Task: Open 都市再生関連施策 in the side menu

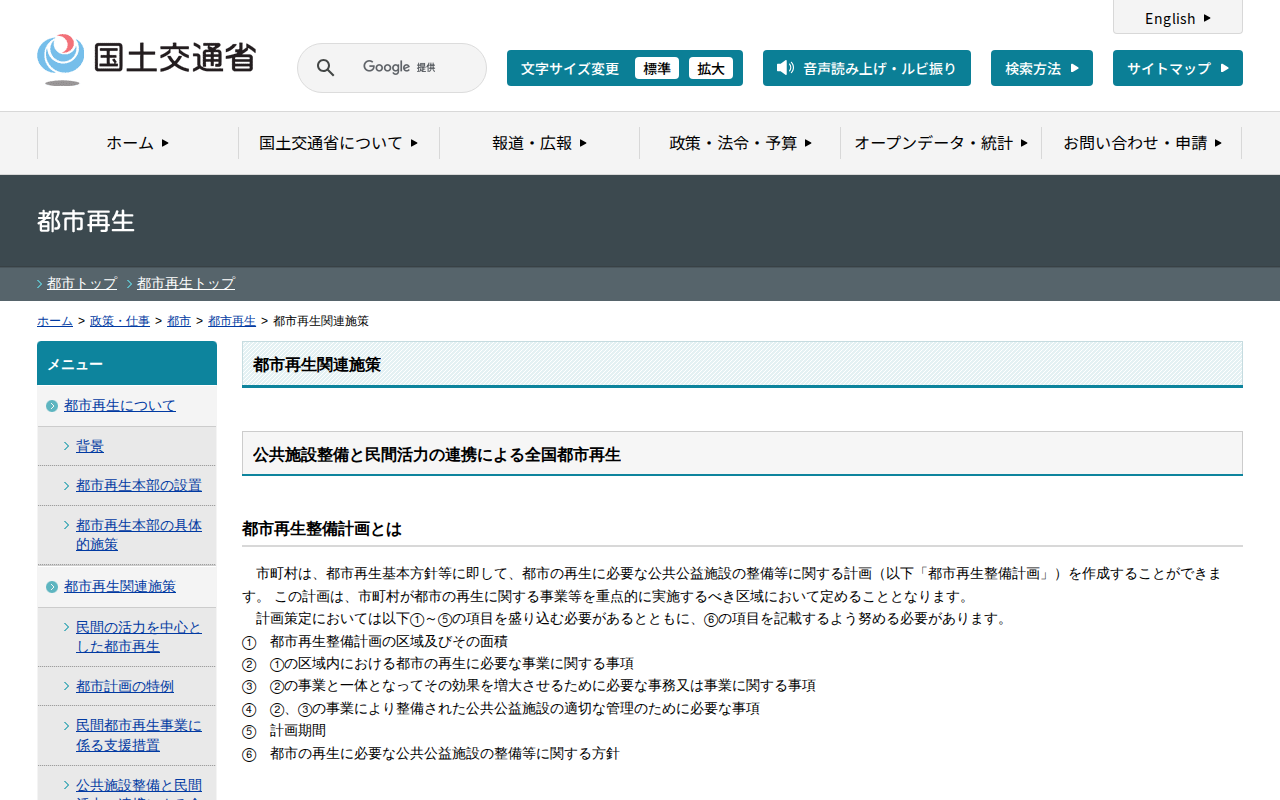Action: pos(120,587)
